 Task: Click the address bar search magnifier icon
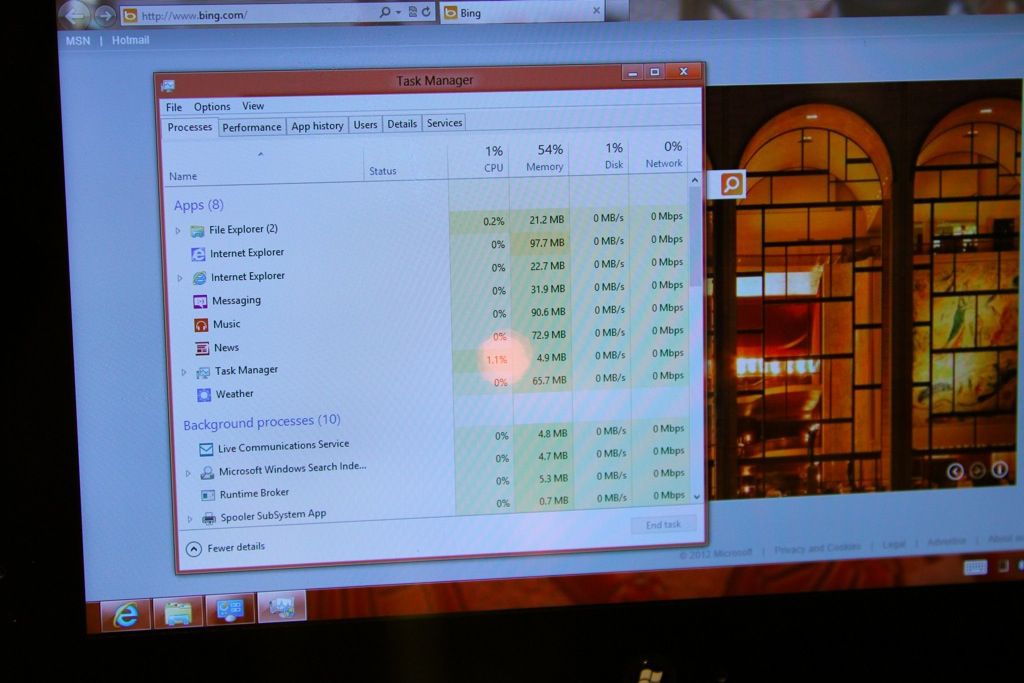385,12
